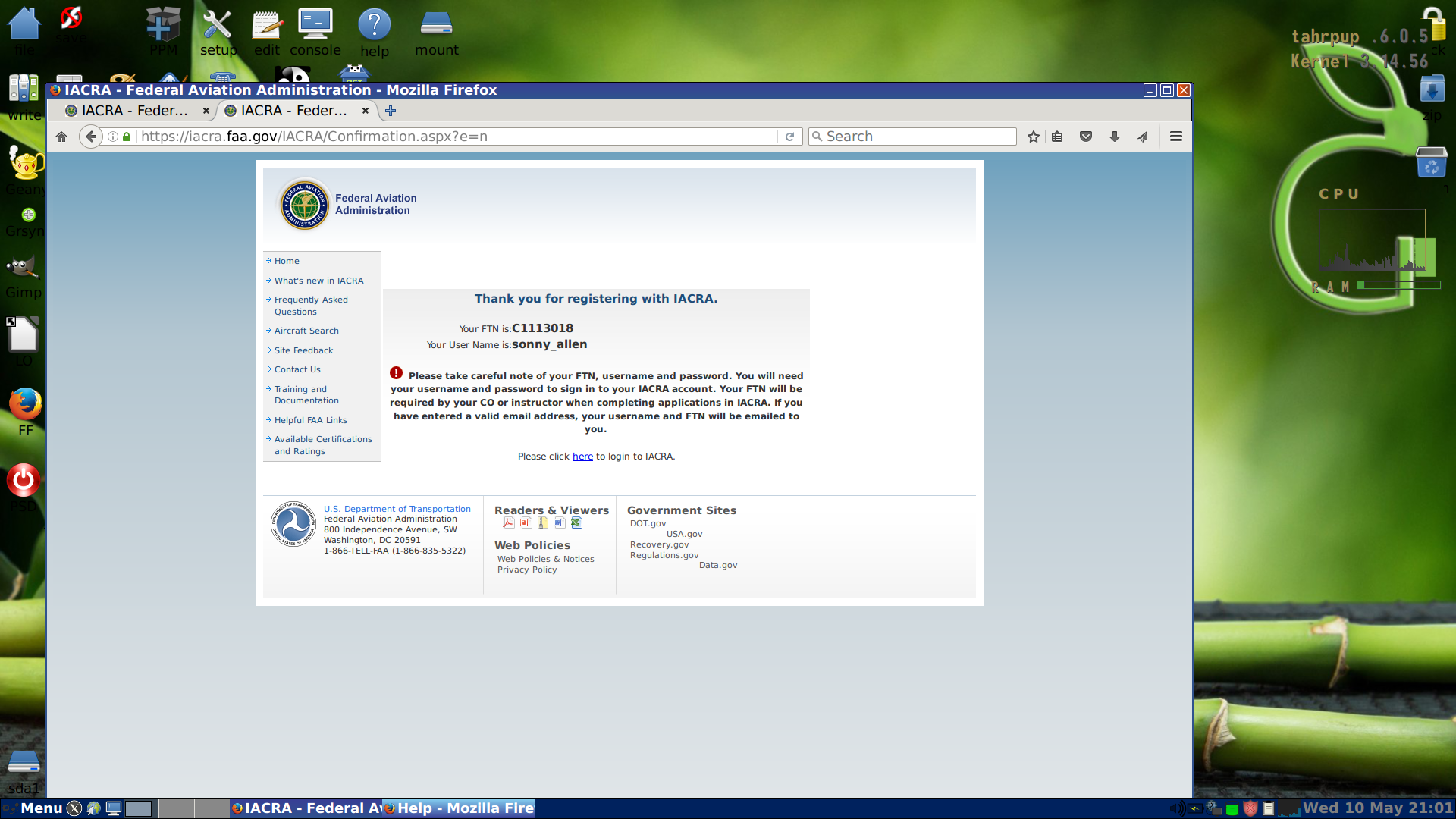Viewport: 1456px width, 819px height.
Task: Open the PPM package manager icon
Action: (x=163, y=33)
